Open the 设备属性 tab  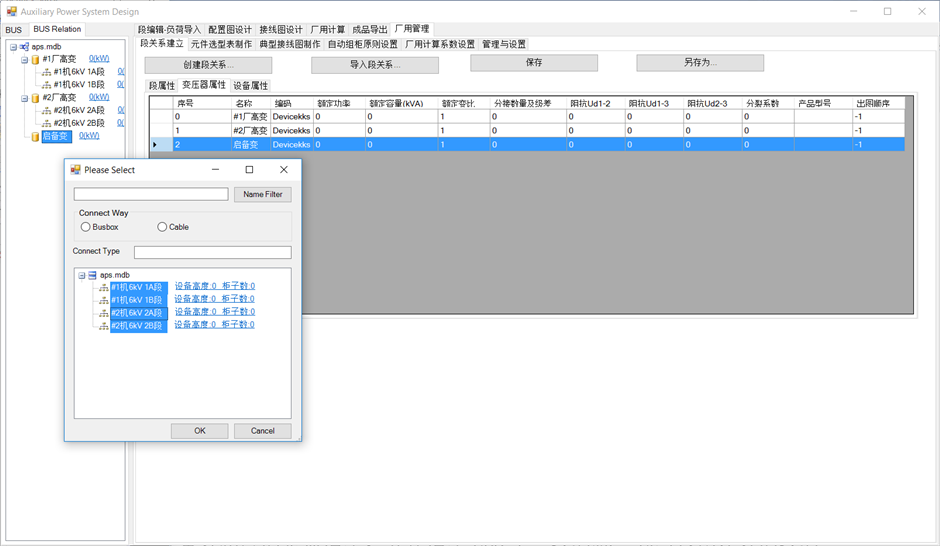tap(250, 86)
